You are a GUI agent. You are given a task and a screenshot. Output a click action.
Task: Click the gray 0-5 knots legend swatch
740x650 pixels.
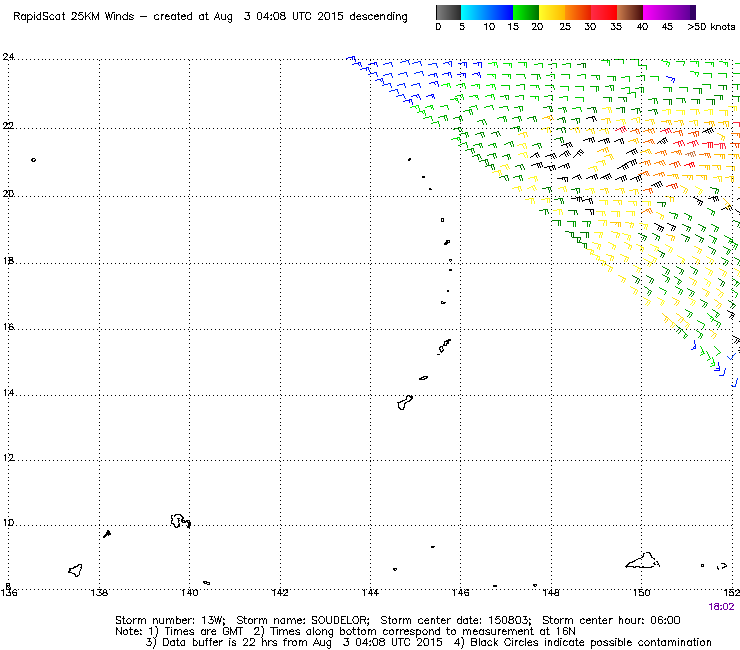pyautogui.click(x=448, y=12)
